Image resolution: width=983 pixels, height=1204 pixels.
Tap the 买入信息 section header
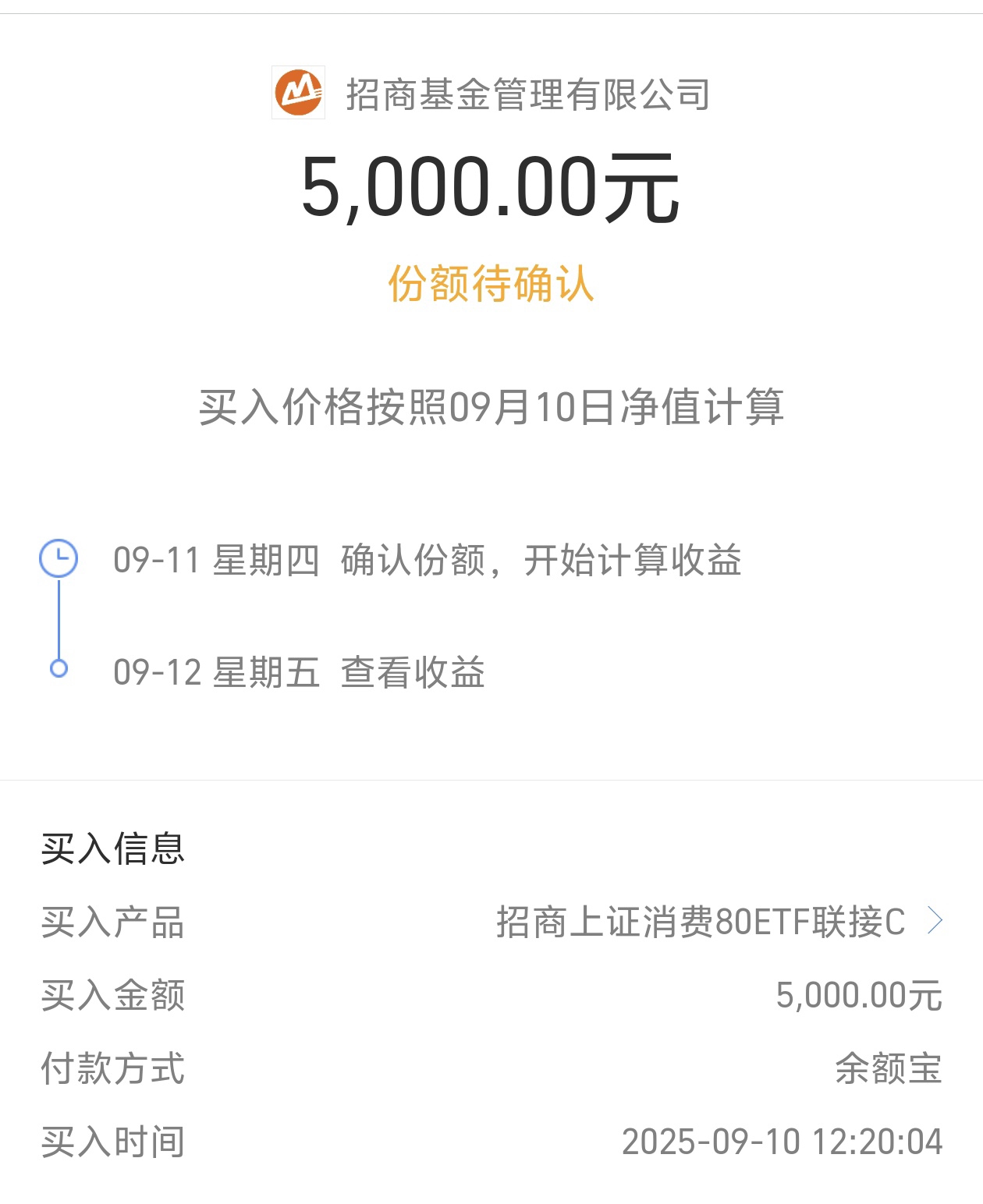[113, 848]
